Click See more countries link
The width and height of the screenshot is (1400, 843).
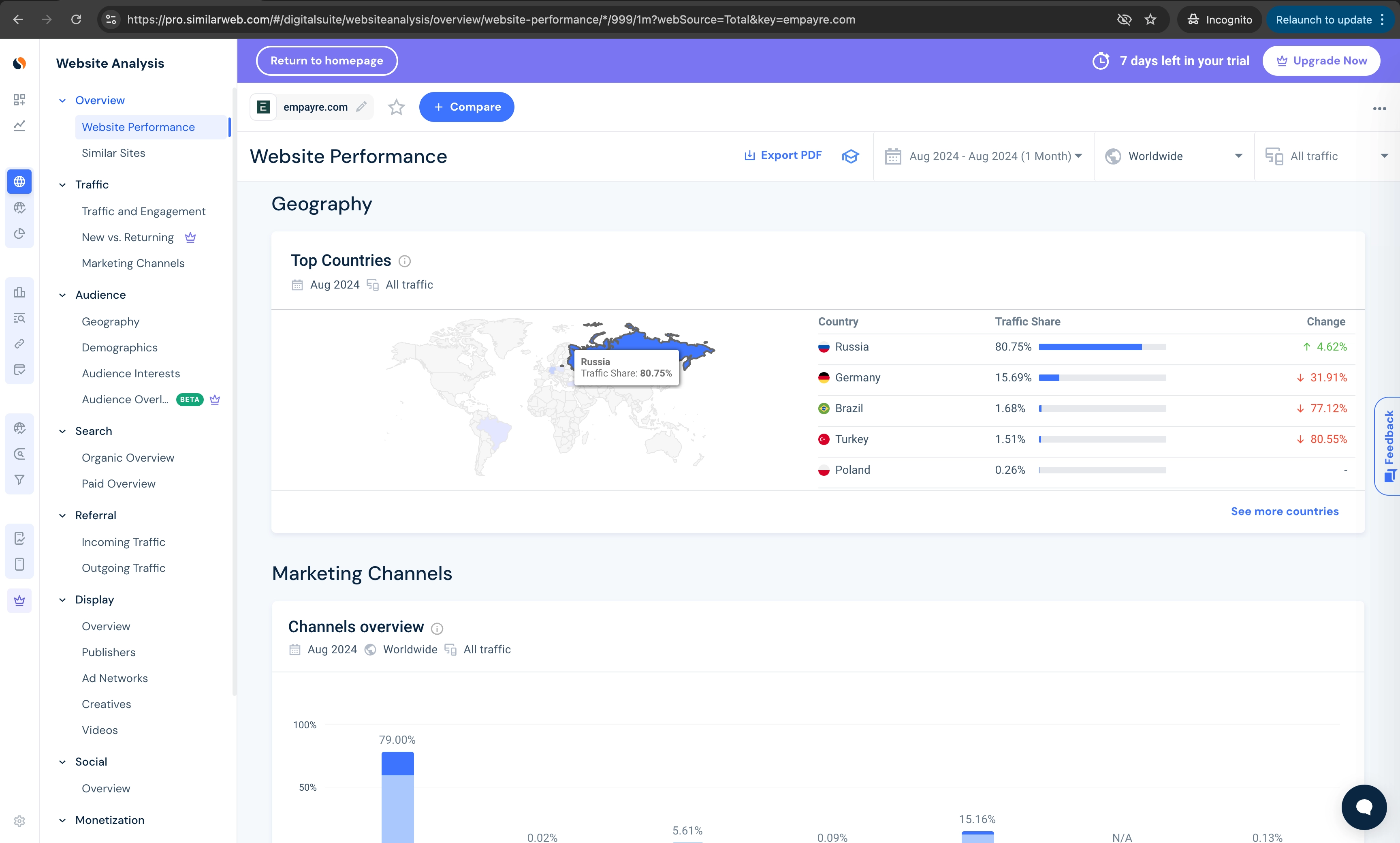[x=1285, y=511]
